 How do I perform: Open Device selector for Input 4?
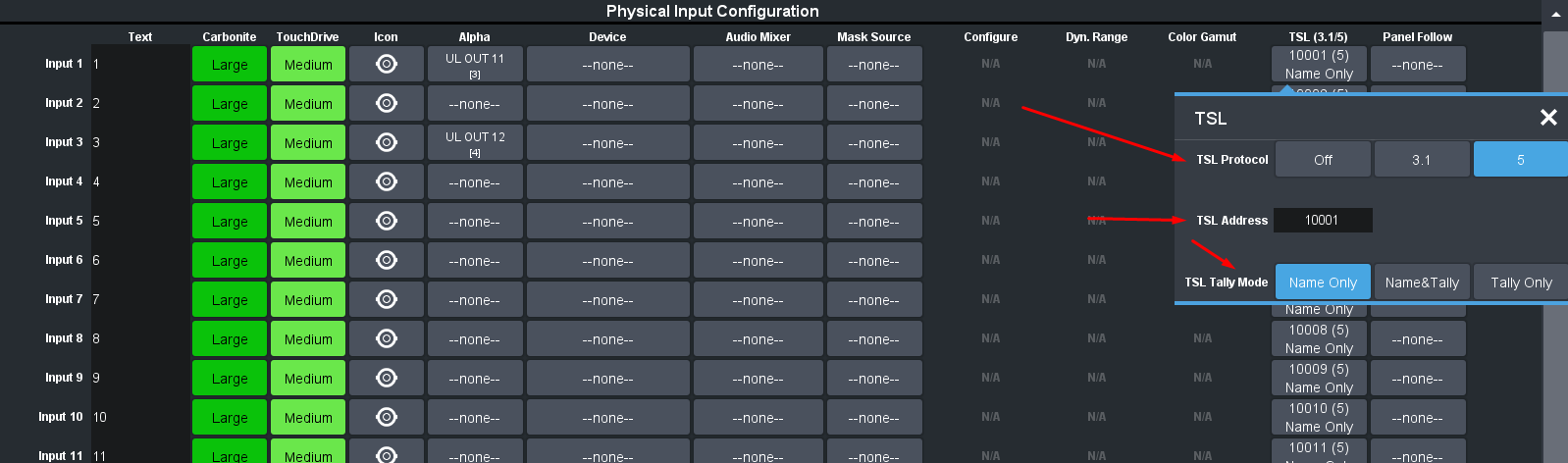click(x=607, y=182)
